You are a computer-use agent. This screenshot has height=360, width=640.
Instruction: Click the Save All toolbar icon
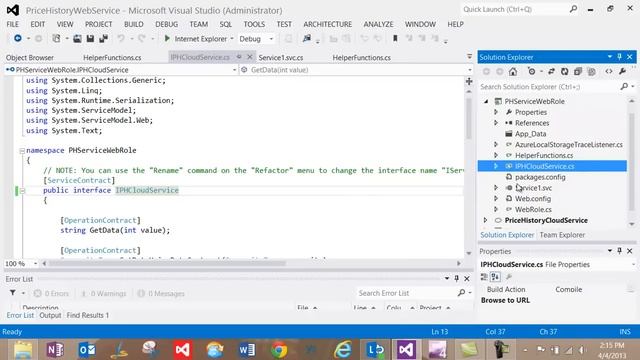(103, 38)
